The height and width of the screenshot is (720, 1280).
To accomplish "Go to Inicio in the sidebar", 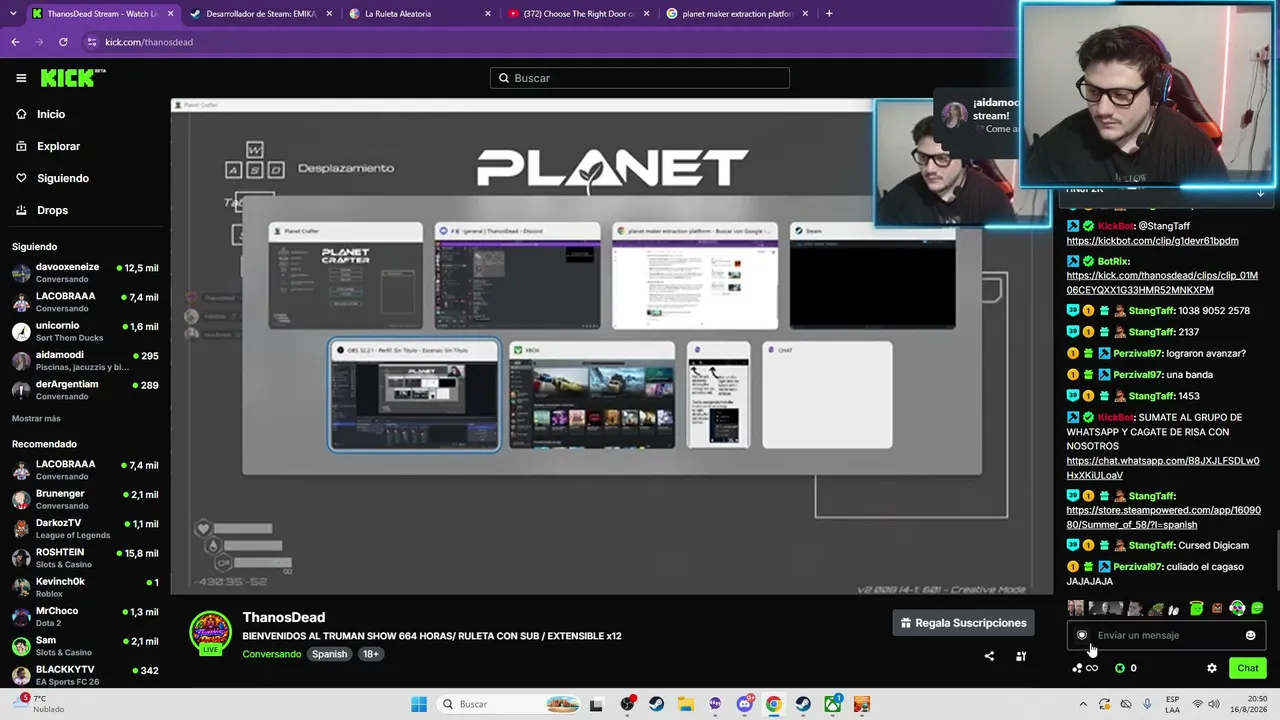I will (x=51, y=114).
